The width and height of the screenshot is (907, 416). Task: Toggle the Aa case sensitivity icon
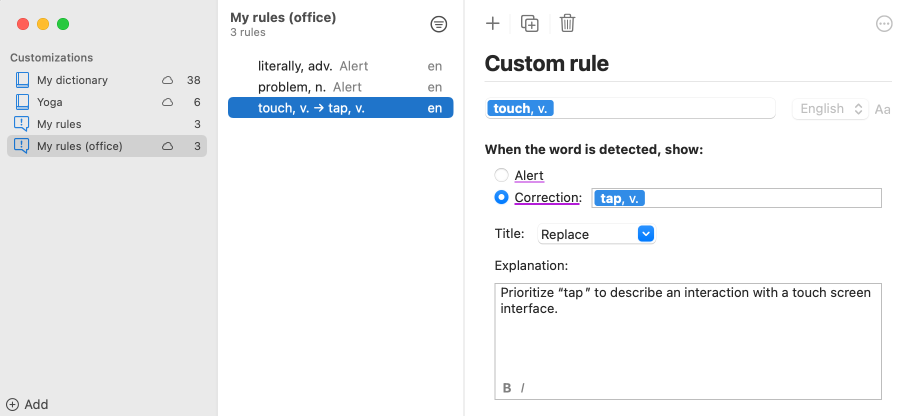pos(883,109)
